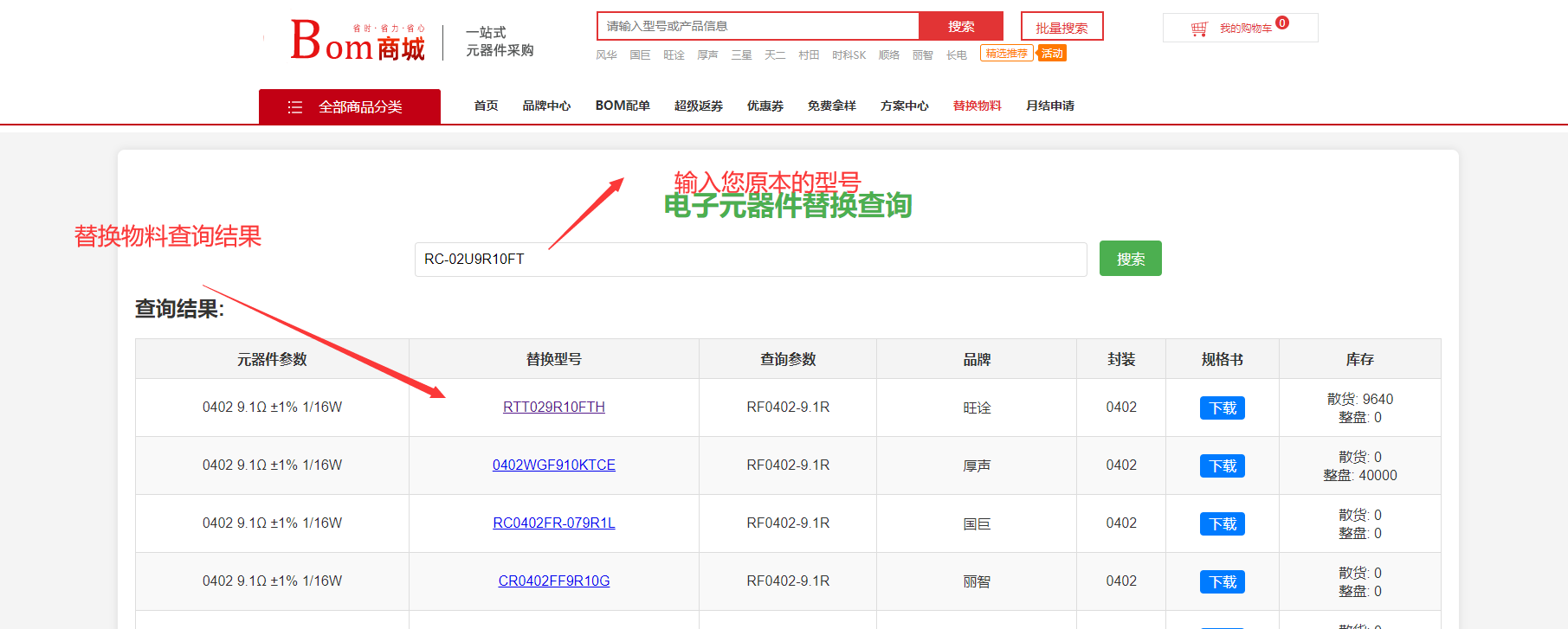This screenshot has height=629, width=1568.
Task: Click the cart item count badge
Action: [x=1282, y=22]
